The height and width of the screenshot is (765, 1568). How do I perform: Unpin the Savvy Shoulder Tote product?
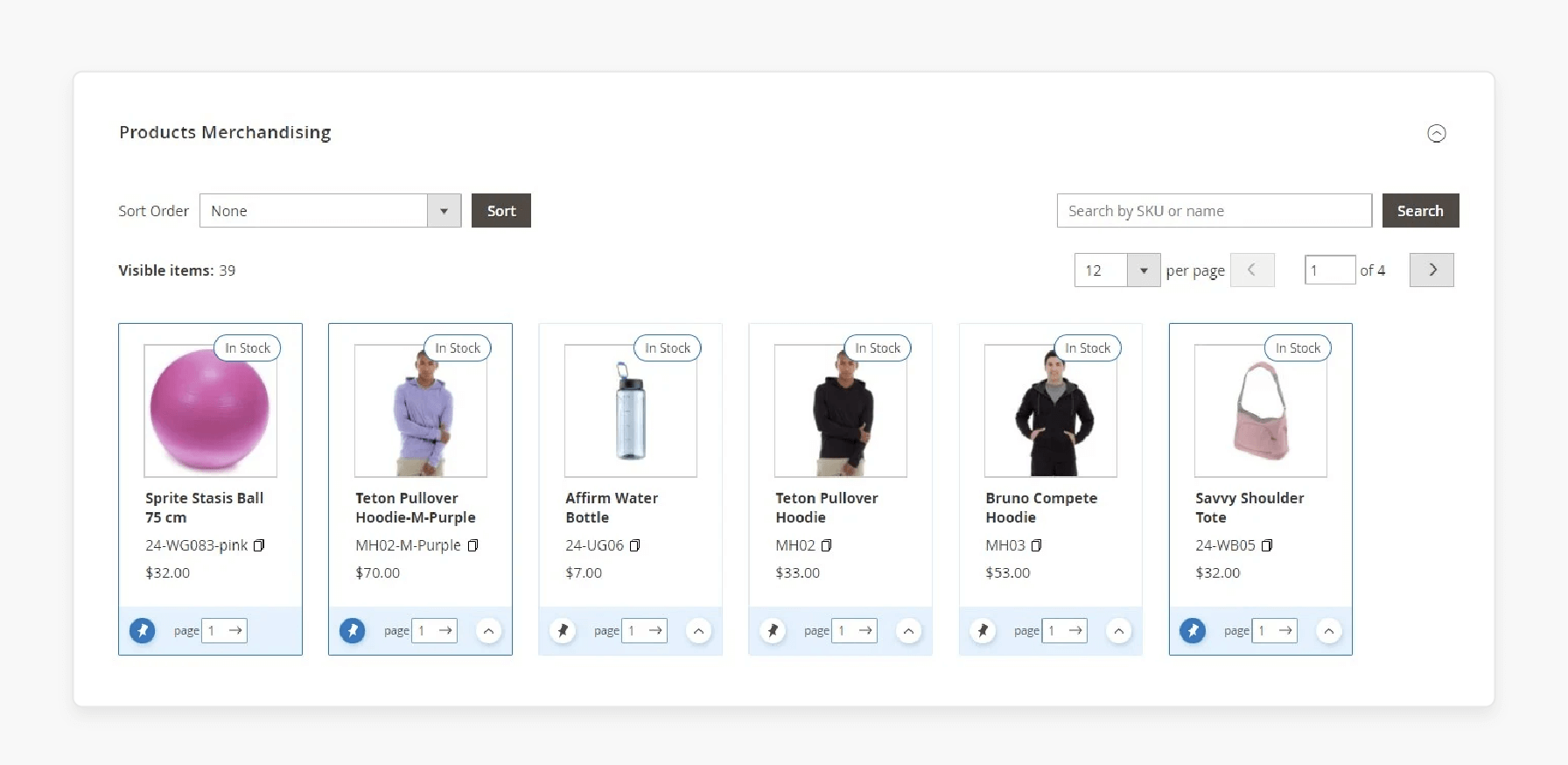[x=1193, y=630]
